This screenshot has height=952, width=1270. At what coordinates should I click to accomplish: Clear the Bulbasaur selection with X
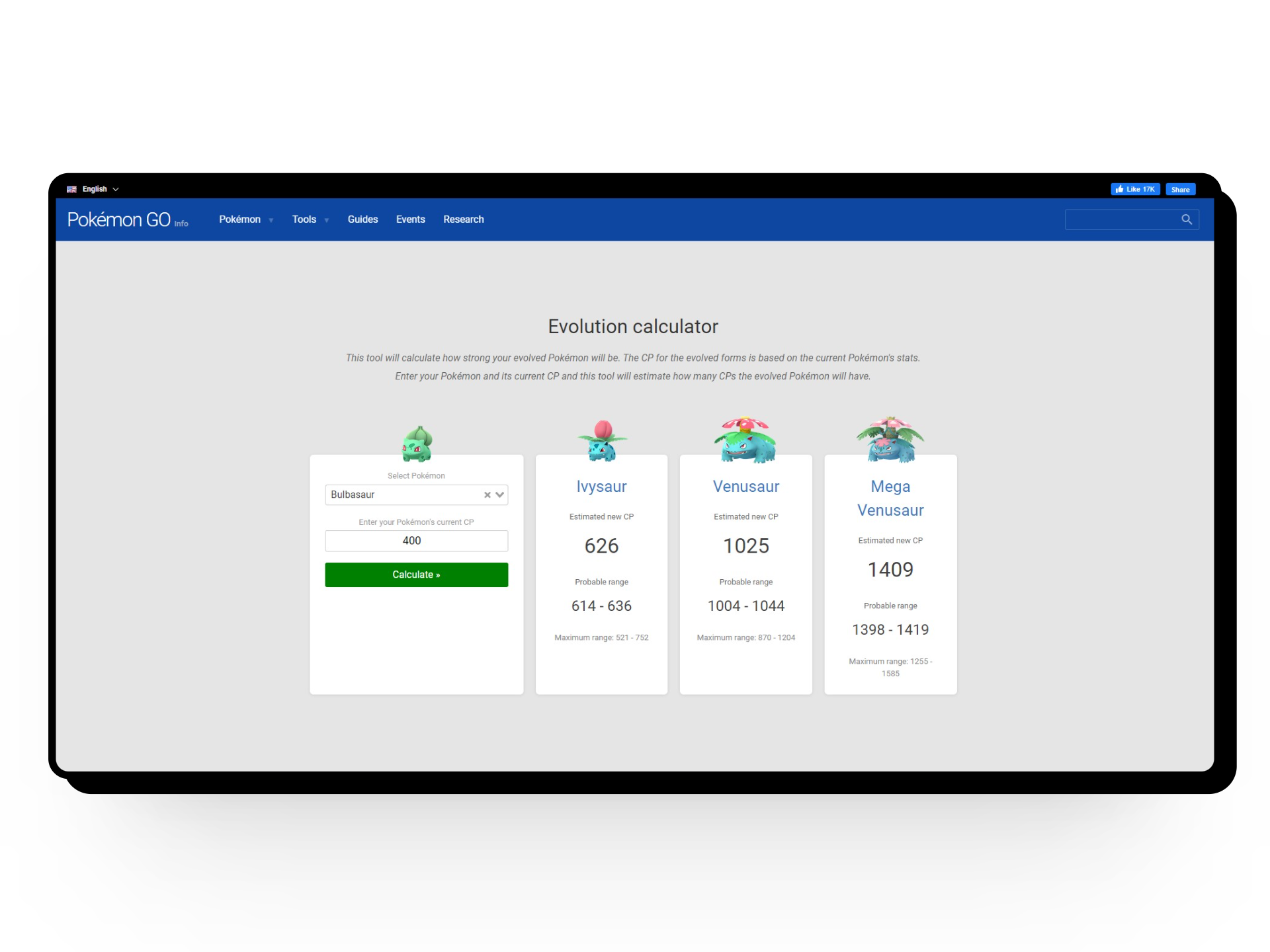click(487, 495)
